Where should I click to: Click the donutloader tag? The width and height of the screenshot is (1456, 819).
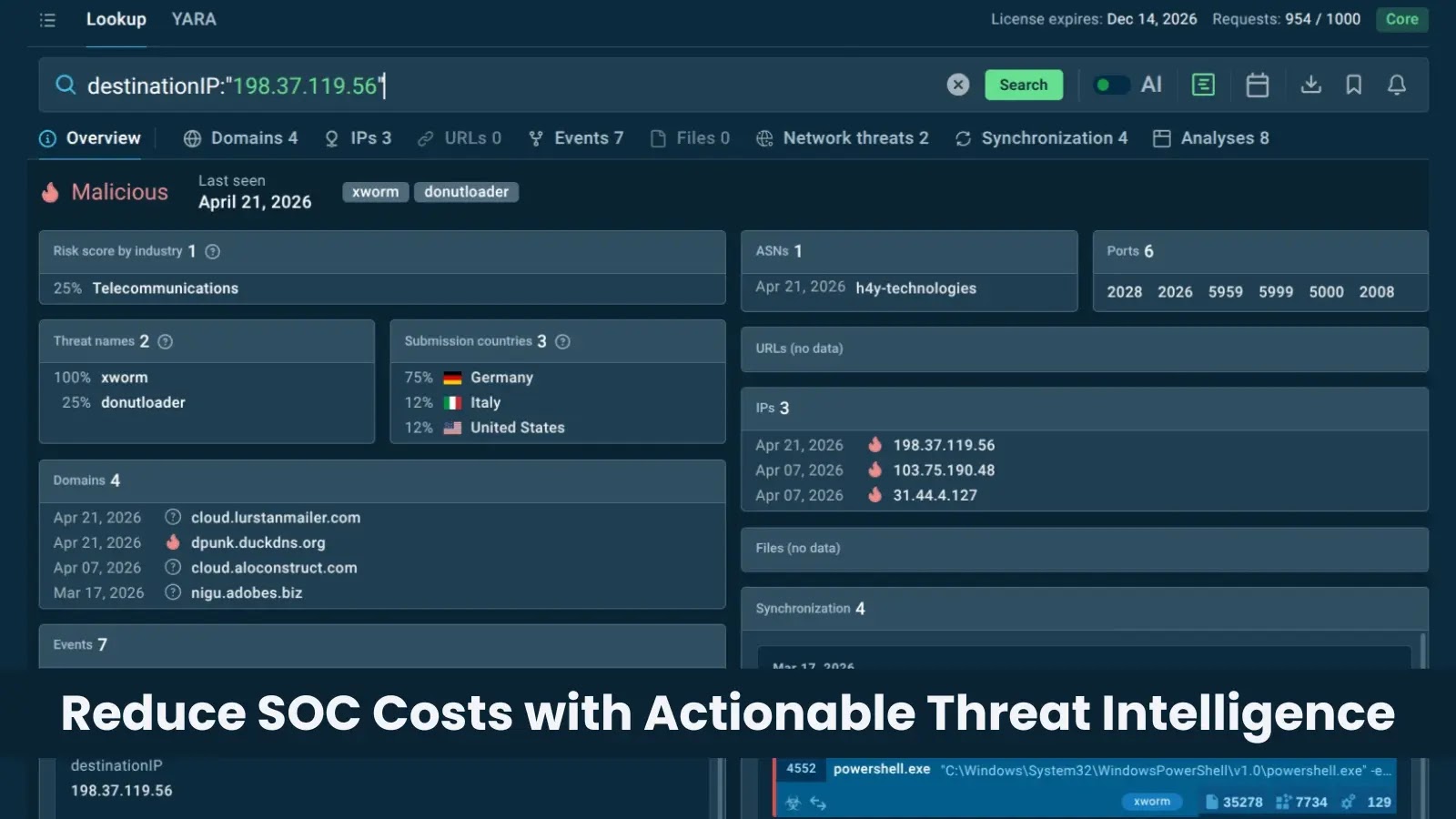pos(466,192)
